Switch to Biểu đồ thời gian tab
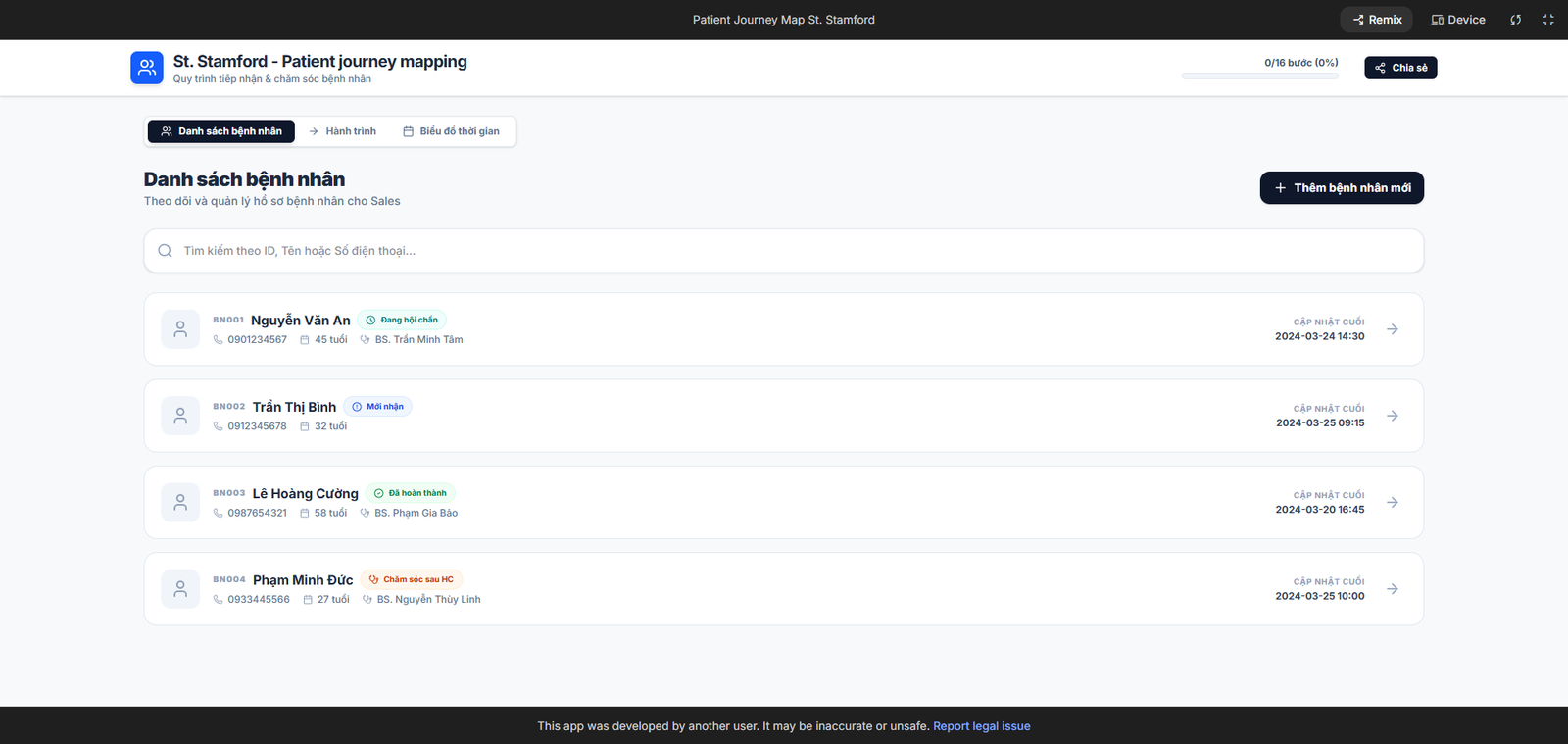The height and width of the screenshot is (744, 1568). pyautogui.click(x=451, y=131)
